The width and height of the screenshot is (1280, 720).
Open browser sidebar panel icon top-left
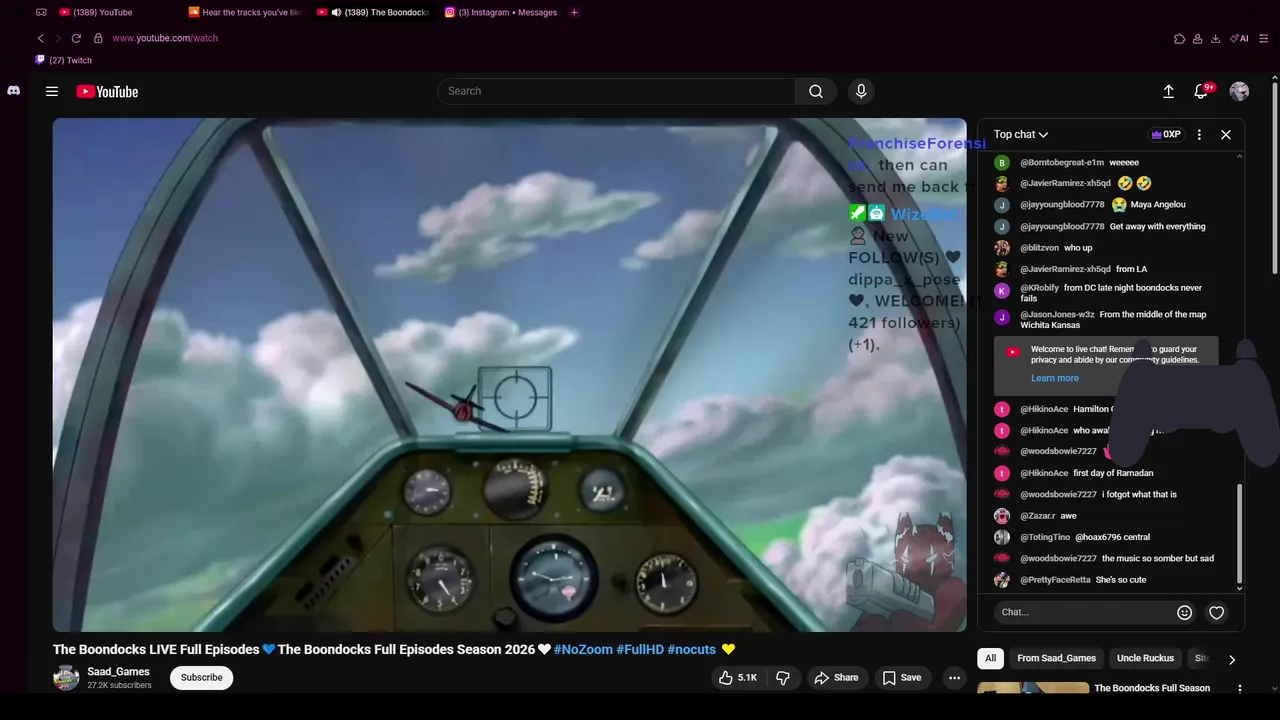click(x=41, y=12)
